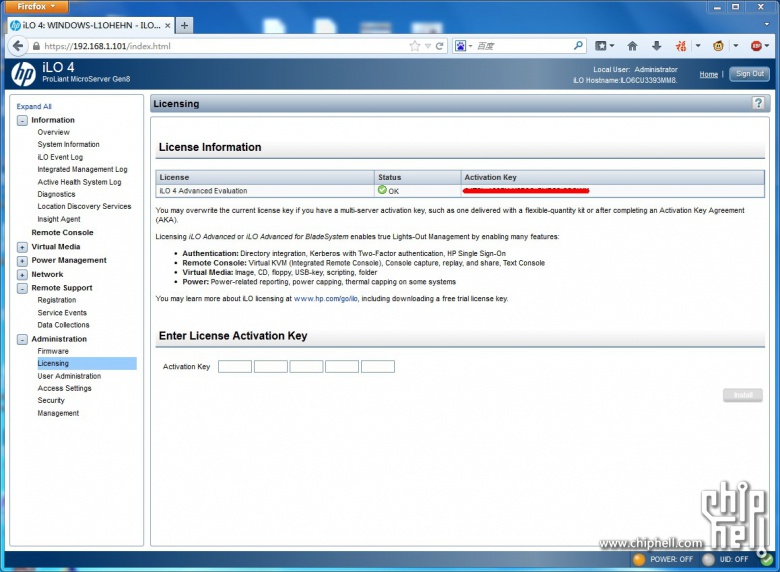Click the bookmark star icon in address bar
Viewport: 780px width, 572px height.
pos(414,46)
